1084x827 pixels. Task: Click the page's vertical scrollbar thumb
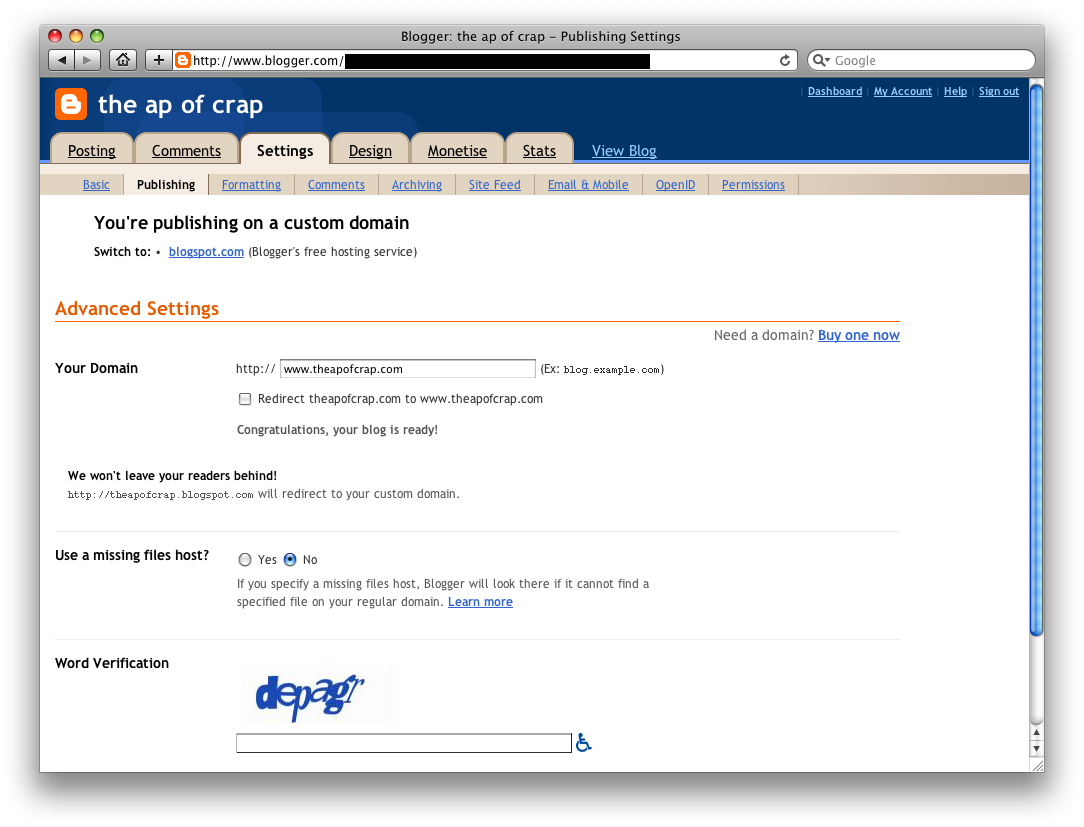(1036, 360)
